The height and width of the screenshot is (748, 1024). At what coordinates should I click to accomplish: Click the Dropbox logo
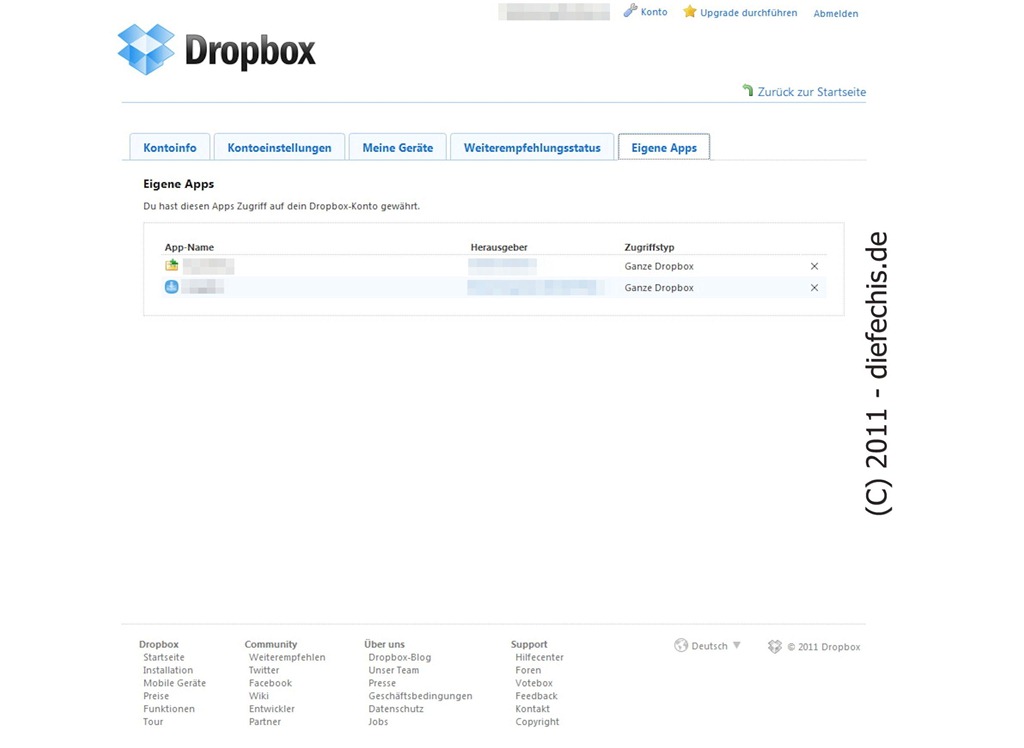(216, 50)
